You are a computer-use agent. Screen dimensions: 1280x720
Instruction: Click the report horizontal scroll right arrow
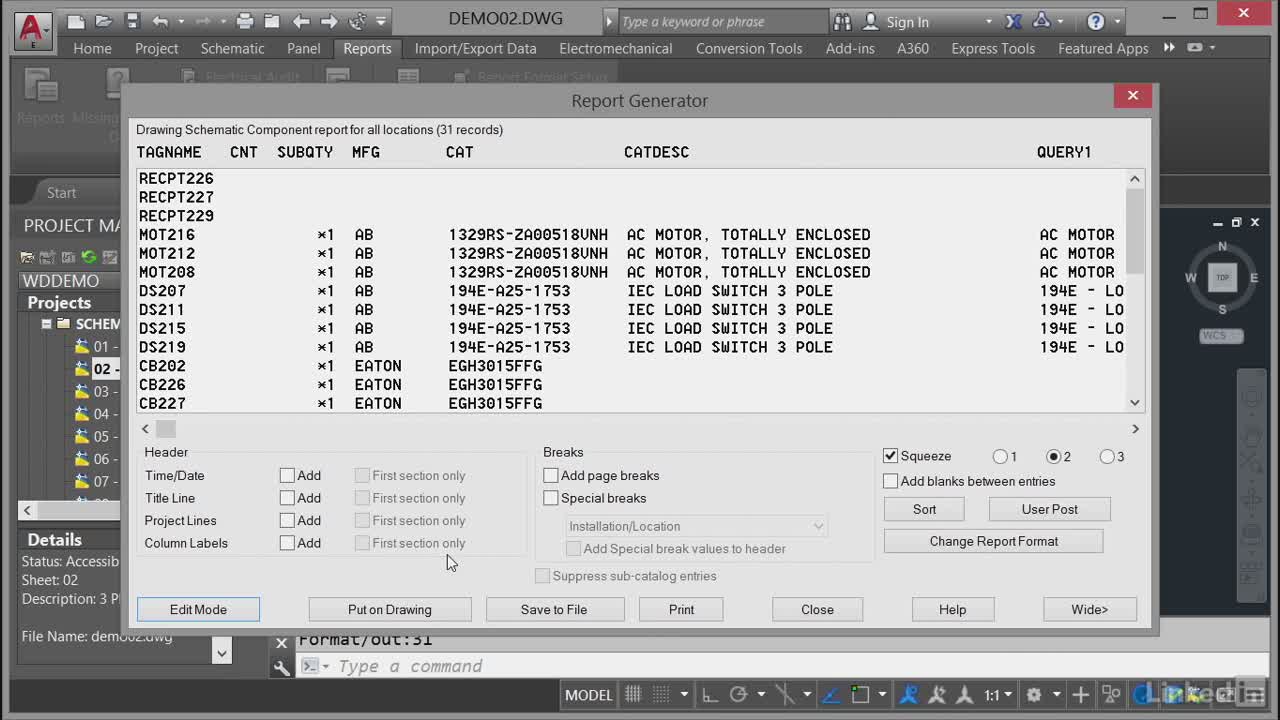tap(1135, 429)
